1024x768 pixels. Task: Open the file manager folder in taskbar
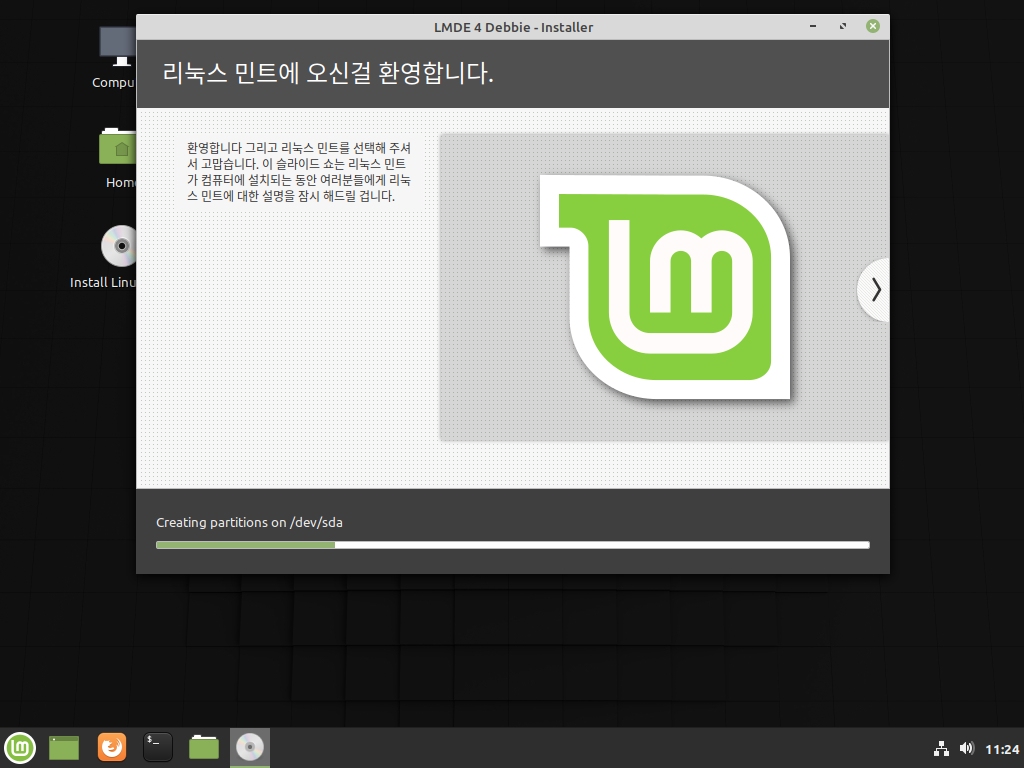[x=204, y=748]
